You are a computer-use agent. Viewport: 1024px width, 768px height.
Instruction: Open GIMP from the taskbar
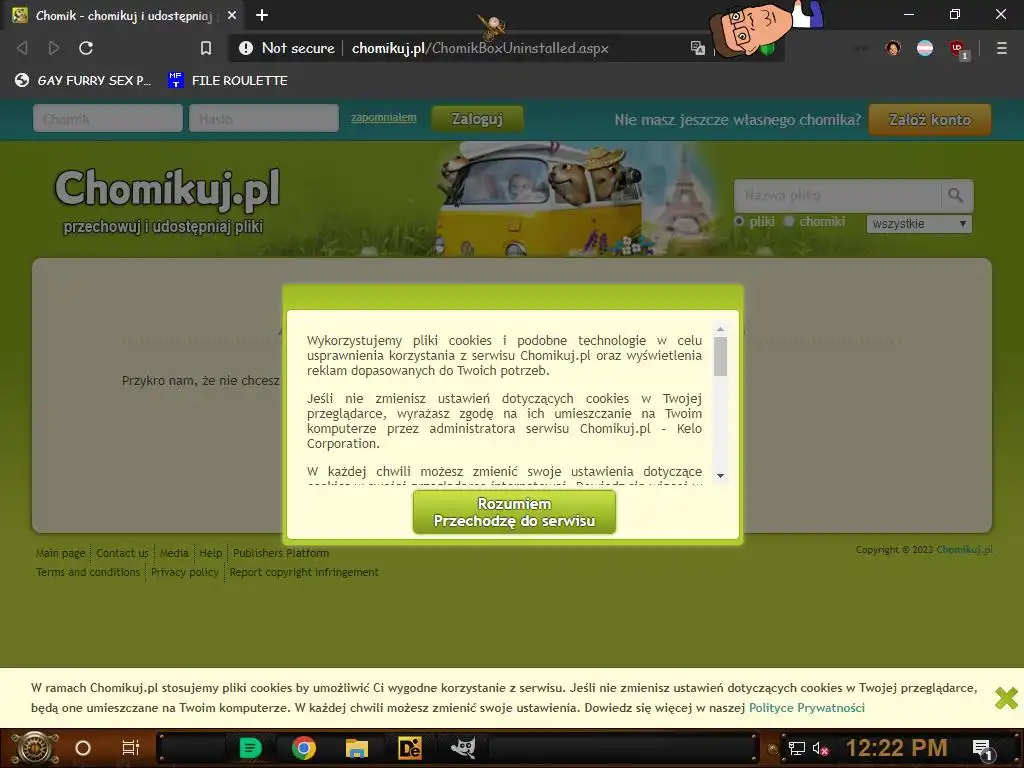(463, 748)
